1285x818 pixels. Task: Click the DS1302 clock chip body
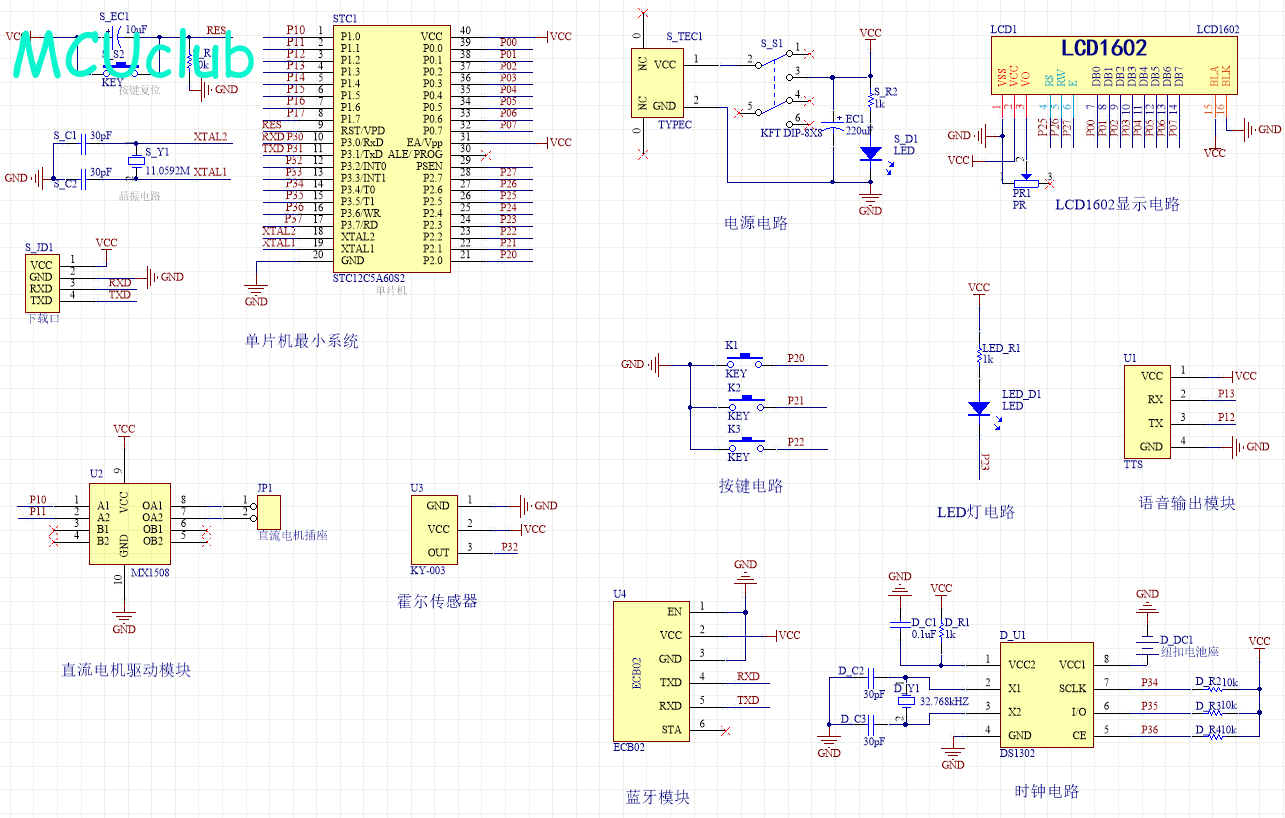(1047, 694)
